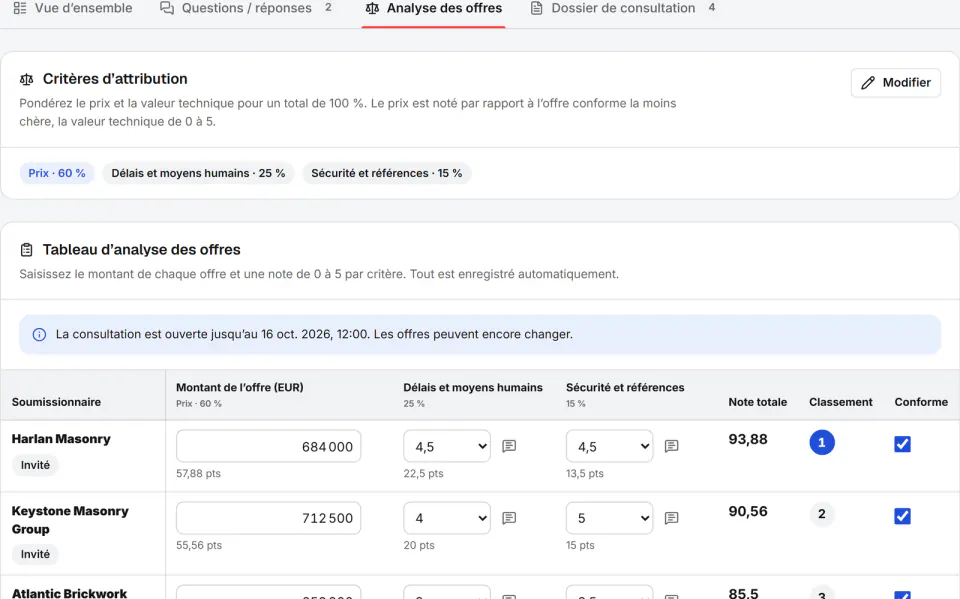The image size is (960, 599).
Task: Open the Dossier de consultation tab
Action: [x=622, y=9]
